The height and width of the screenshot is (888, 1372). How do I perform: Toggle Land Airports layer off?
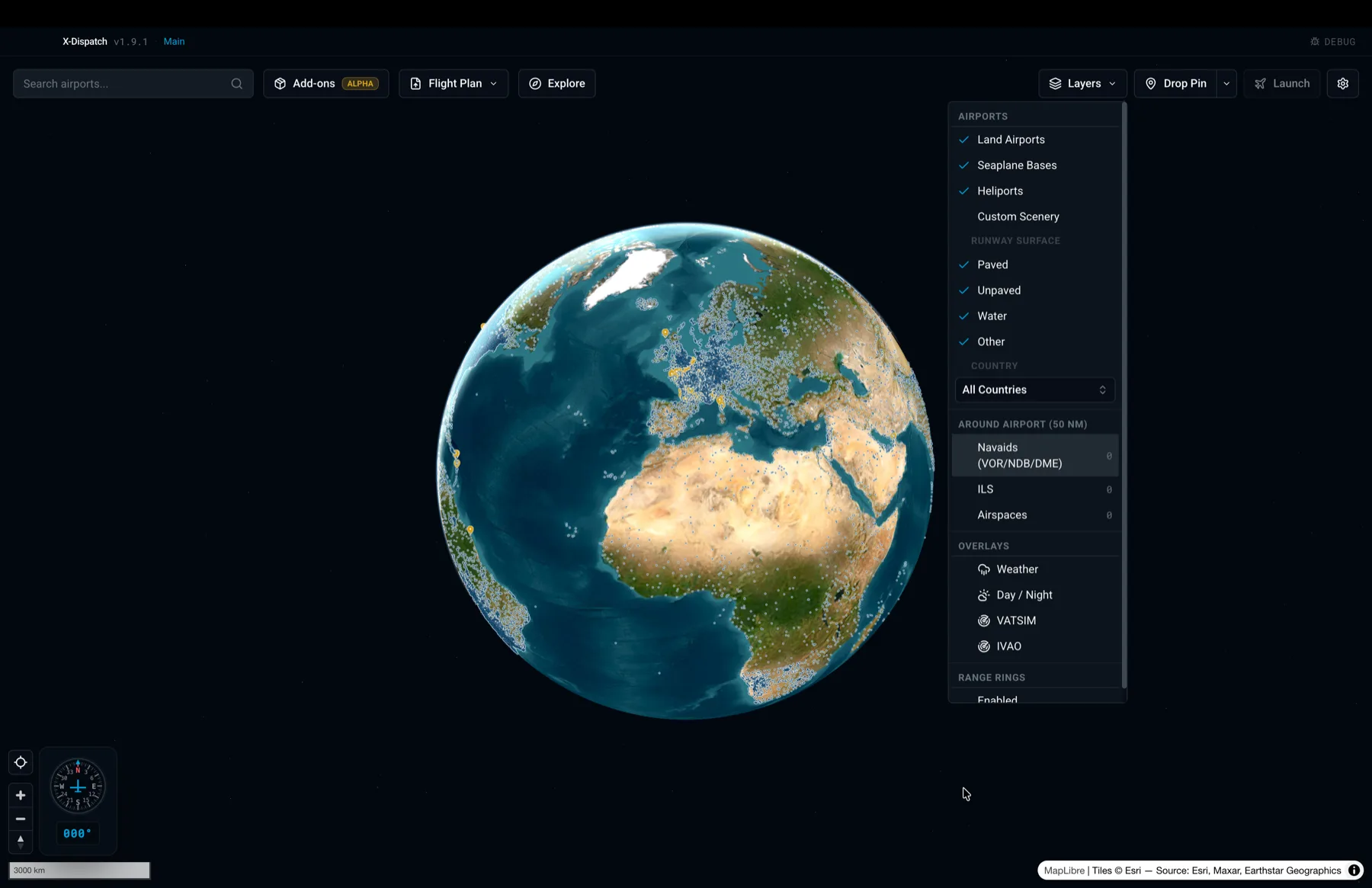pos(1035,139)
